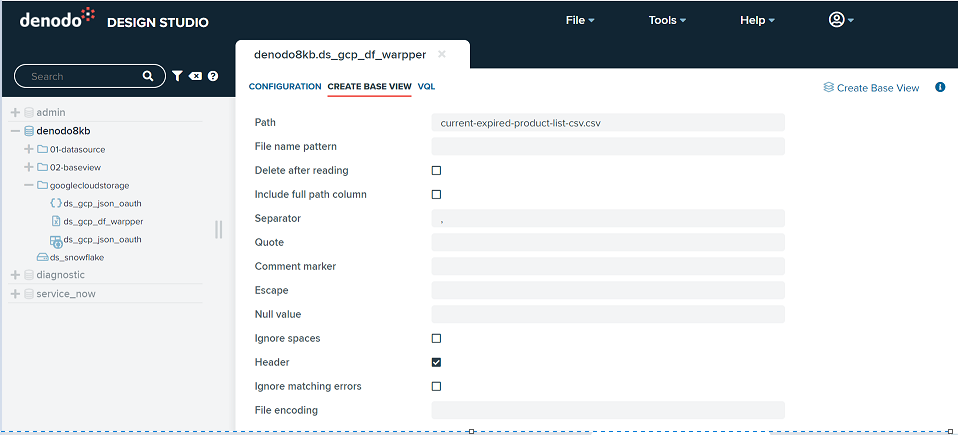Screen dimensions: 958x435
Task: Click the ds_gcp_df_warpper label in the tree
Action: (103, 221)
